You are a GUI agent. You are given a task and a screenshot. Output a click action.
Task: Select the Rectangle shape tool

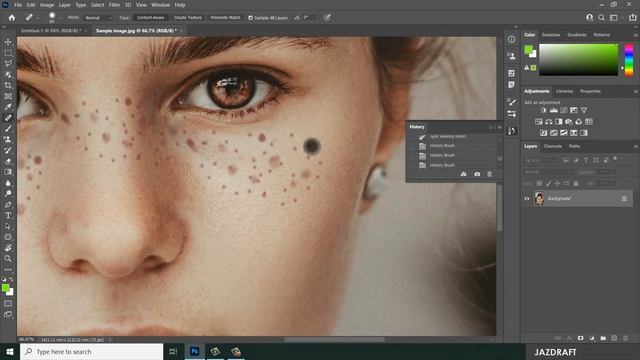pyautogui.click(x=8, y=237)
